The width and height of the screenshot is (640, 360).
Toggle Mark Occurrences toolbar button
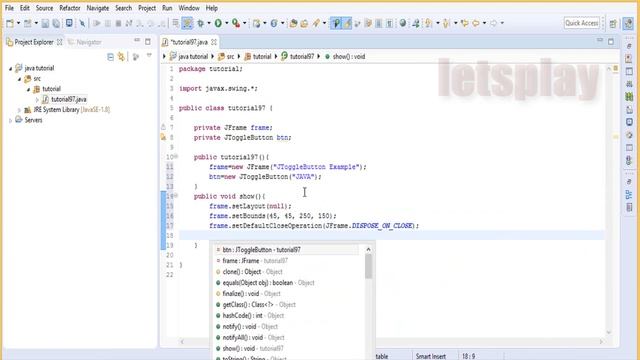tap(347, 23)
